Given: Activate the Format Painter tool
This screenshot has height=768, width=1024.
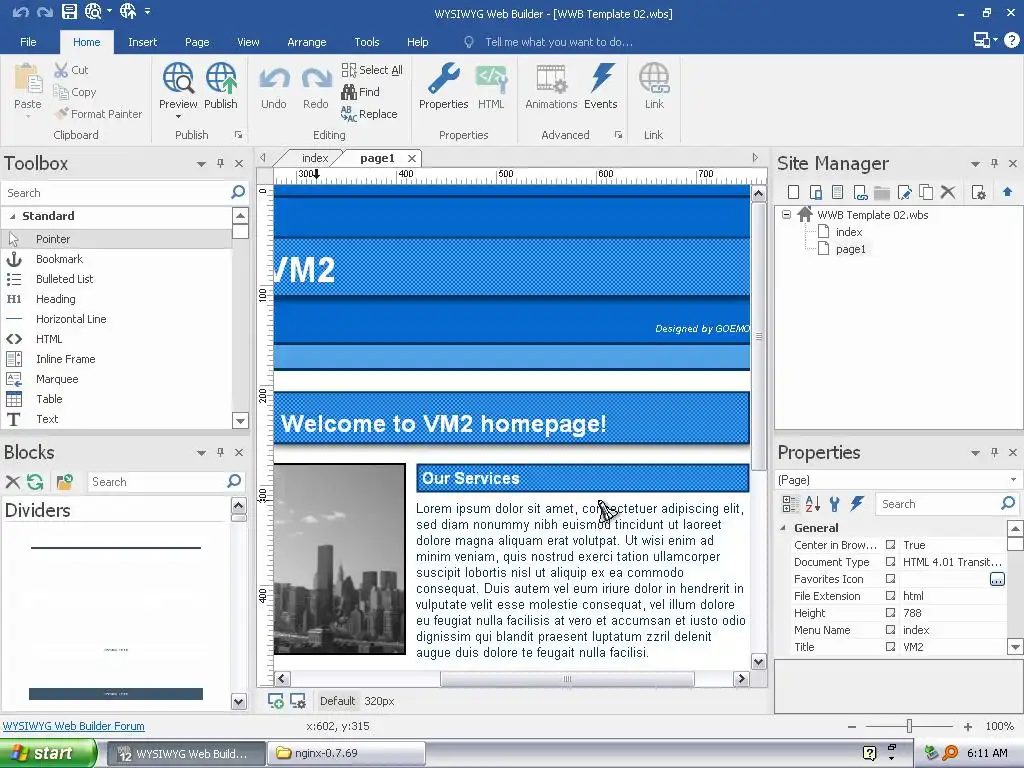Looking at the screenshot, I should 98,114.
